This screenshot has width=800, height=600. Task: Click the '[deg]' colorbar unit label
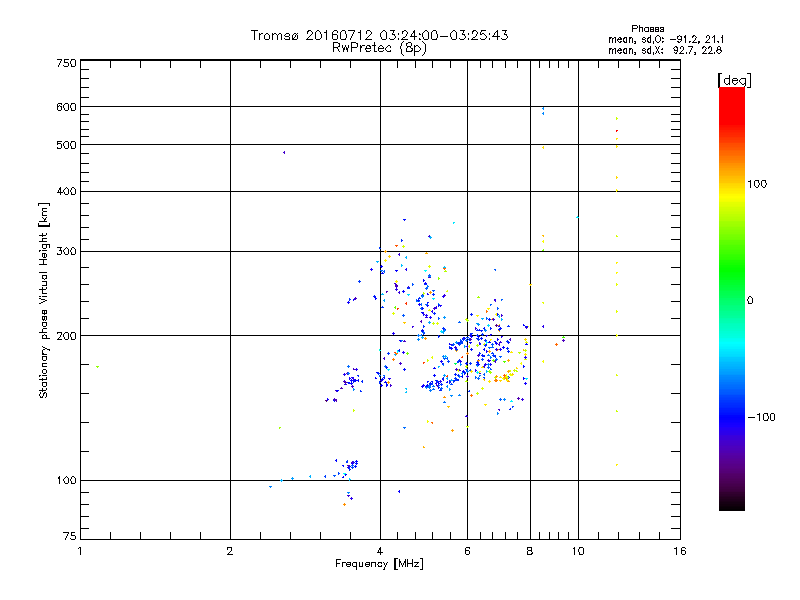[x=734, y=80]
